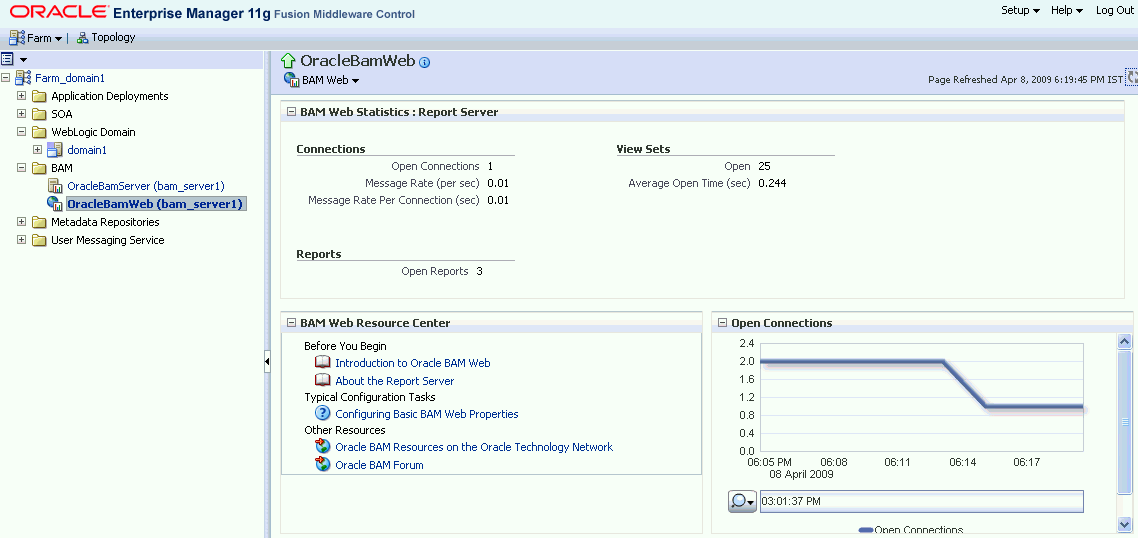This screenshot has width=1138, height=538.
Task: Click the page refresh icon
Action: 1131,78
